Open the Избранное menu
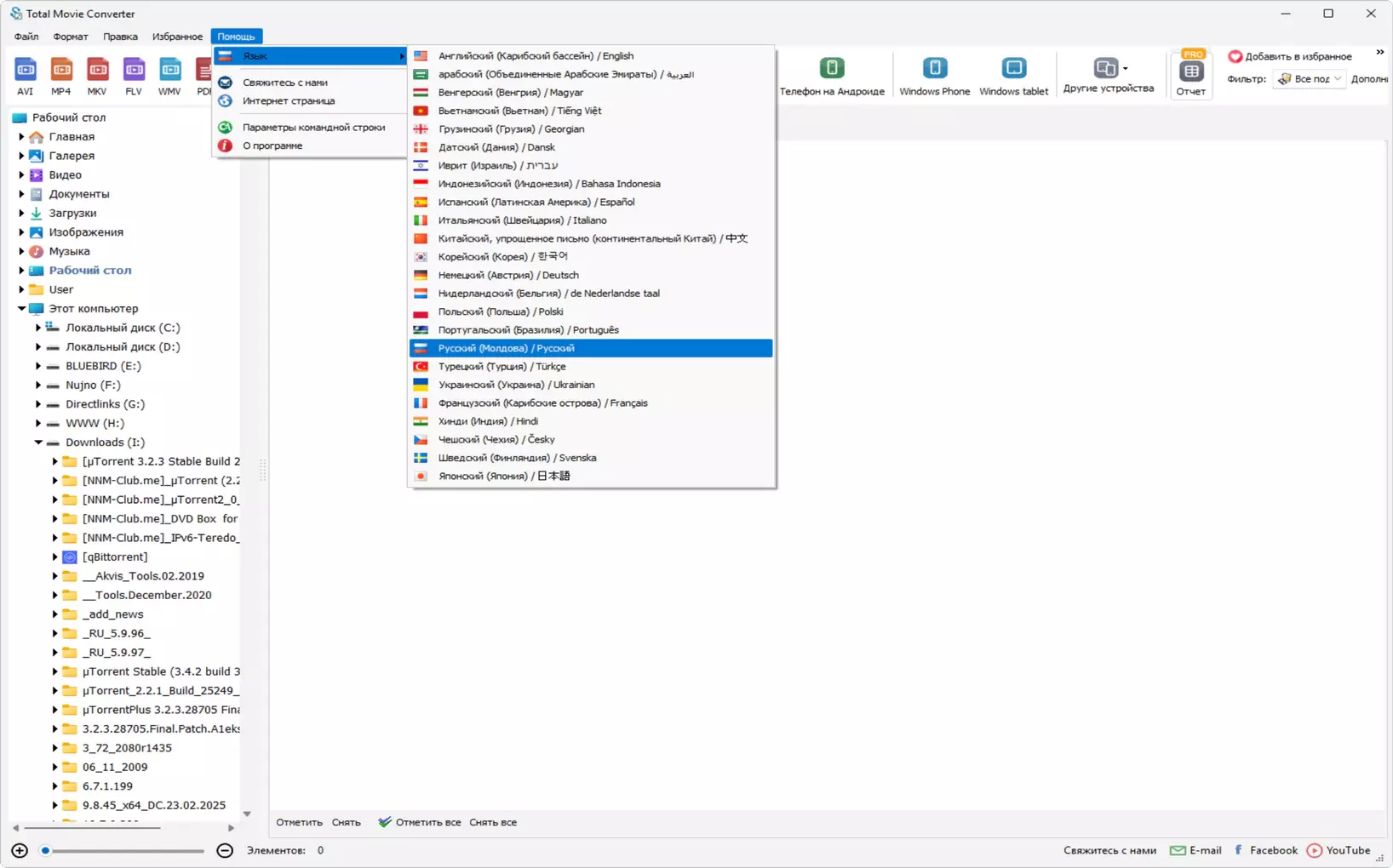Image resolution: width=1393 pixels, height=868 pixels. pyautogui.click(x=177, y=37)
